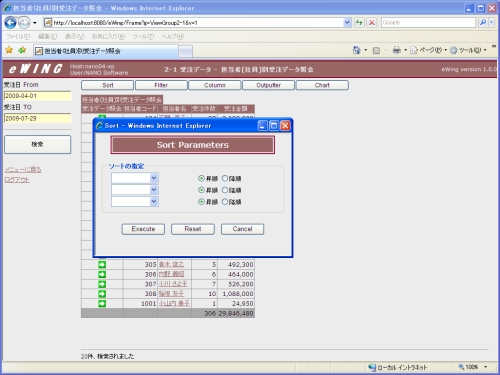This screenshot has height=375, width=500.
Task: Select descending radio for first sort key
Action: (225, 178)
